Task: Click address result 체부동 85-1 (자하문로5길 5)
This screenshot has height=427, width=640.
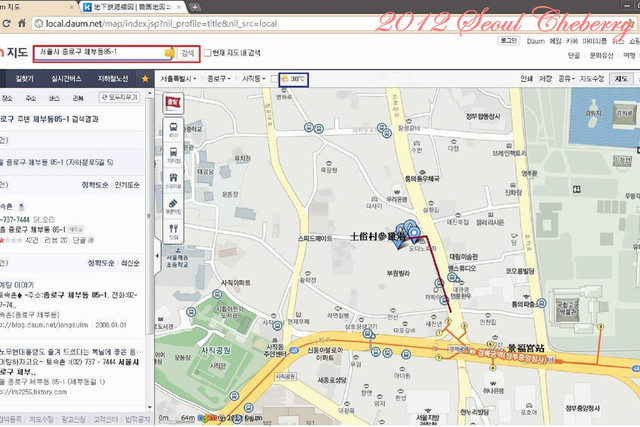Action: click(57, 162)
